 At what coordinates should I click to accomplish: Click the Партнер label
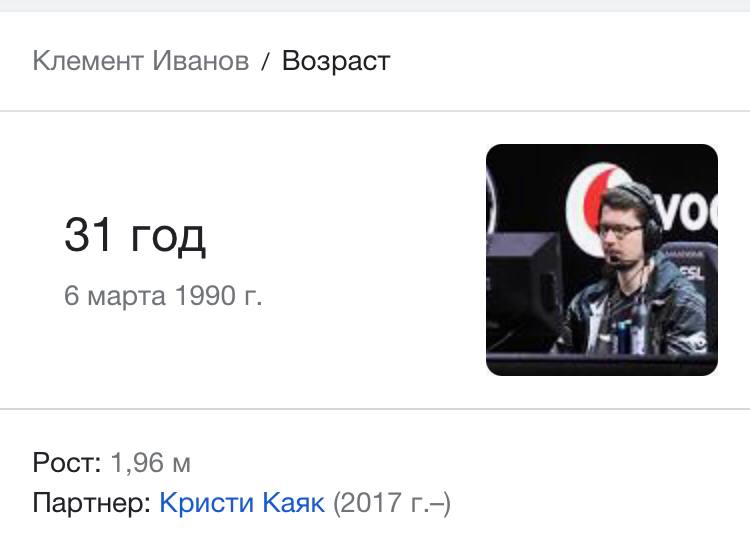(92, 503)
